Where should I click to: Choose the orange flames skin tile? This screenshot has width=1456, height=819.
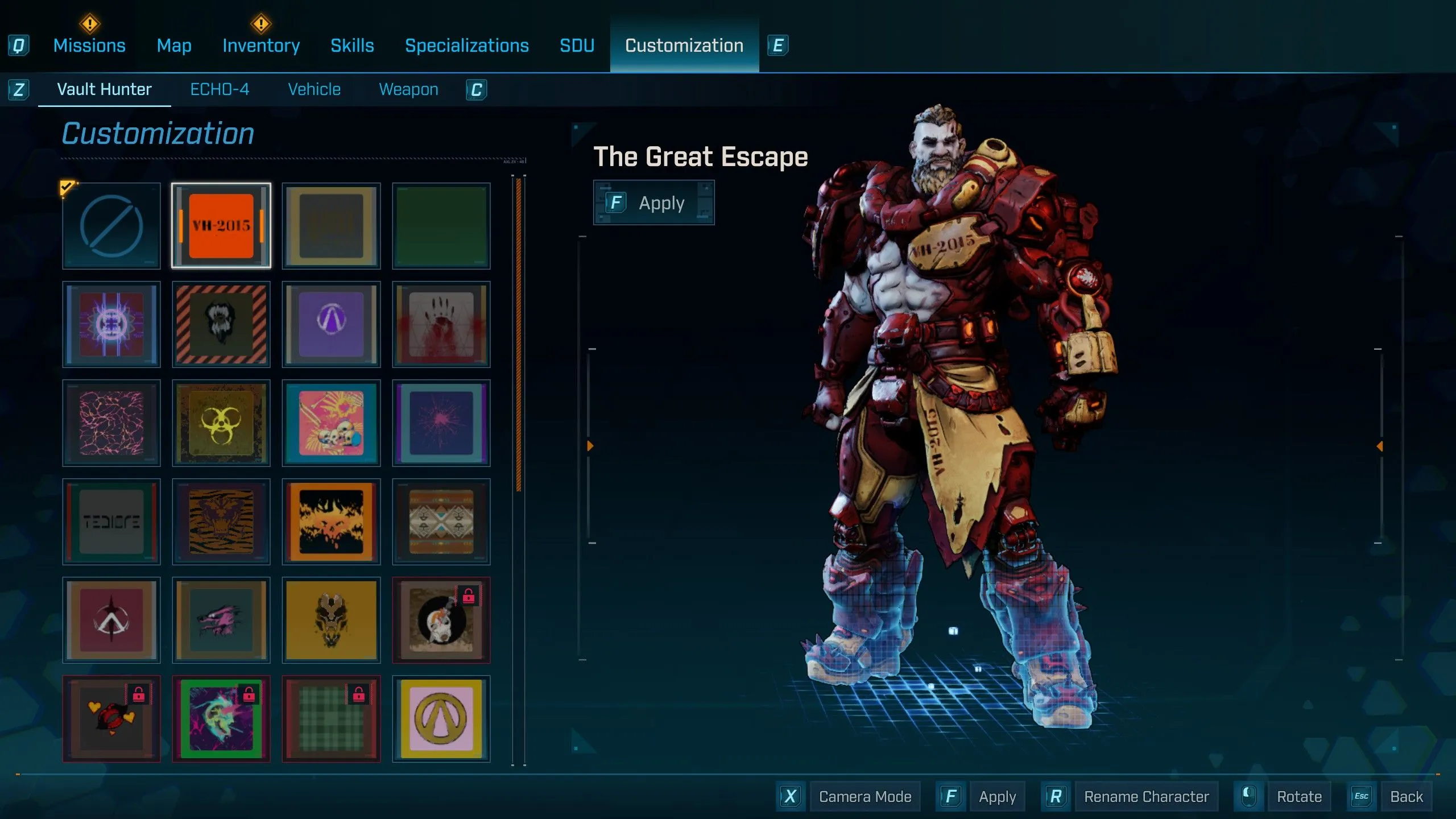coord(331,522)
